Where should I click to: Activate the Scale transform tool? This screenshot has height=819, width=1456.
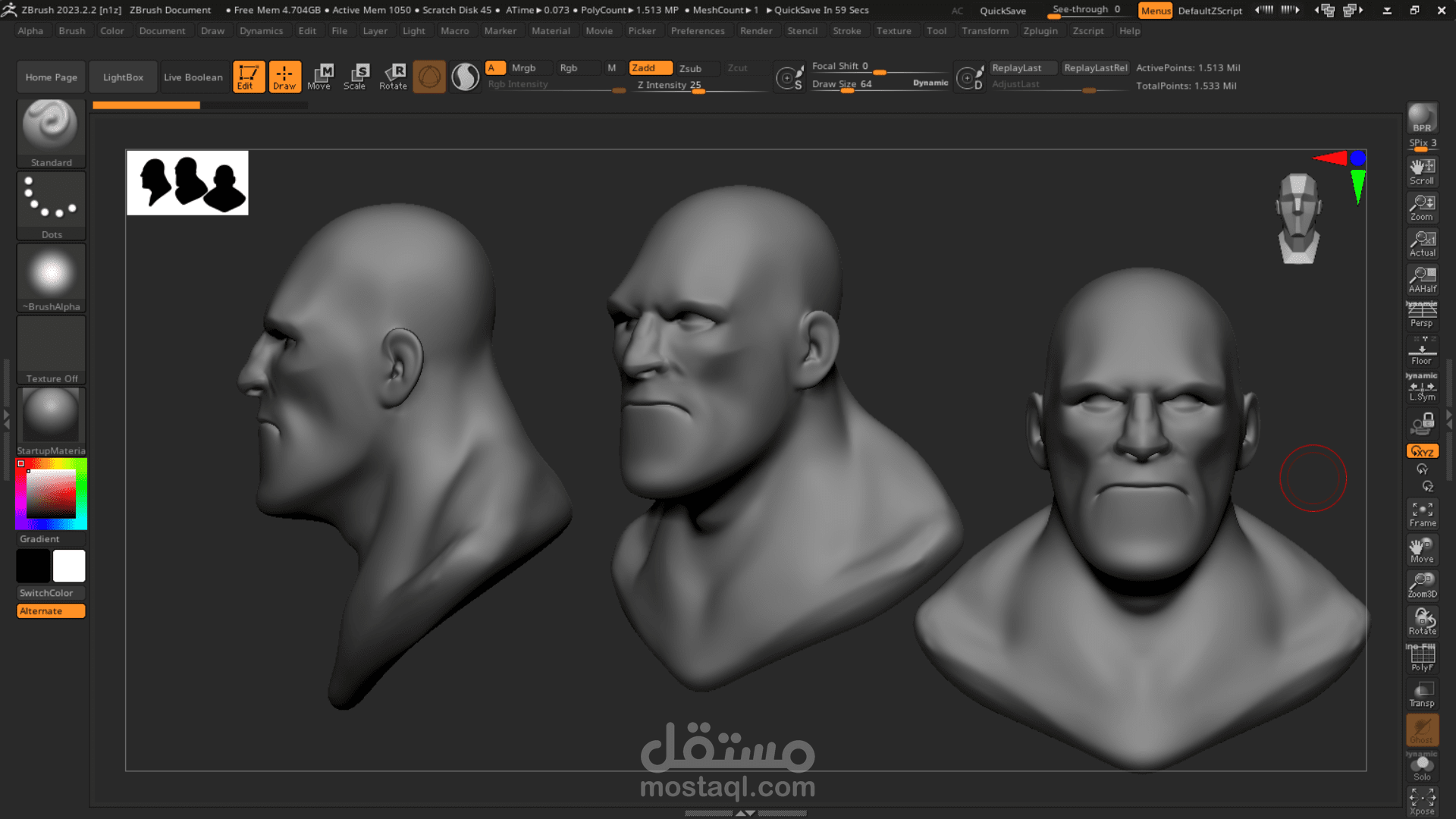[x=355, y=77]
